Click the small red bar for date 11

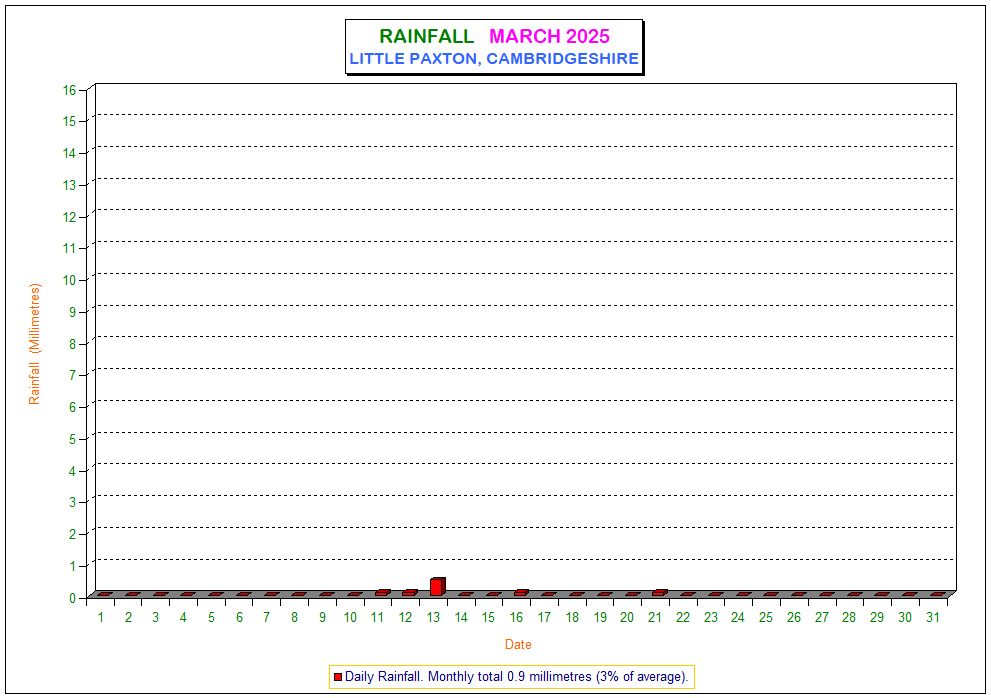382,593
